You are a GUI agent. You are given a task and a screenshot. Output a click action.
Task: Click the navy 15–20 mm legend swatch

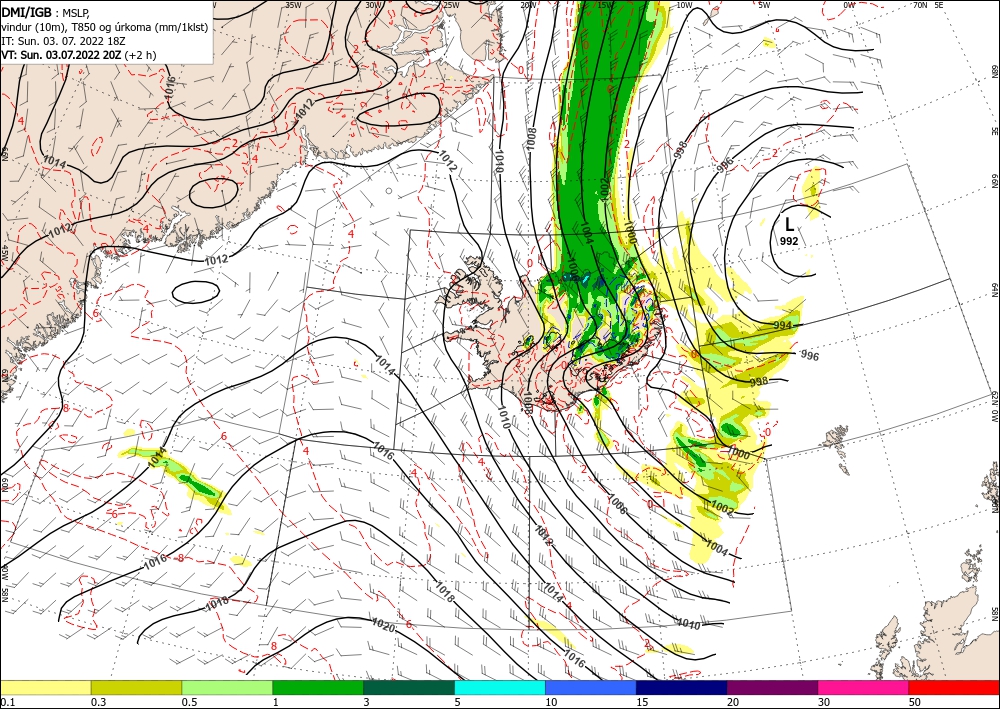(682, 687)
